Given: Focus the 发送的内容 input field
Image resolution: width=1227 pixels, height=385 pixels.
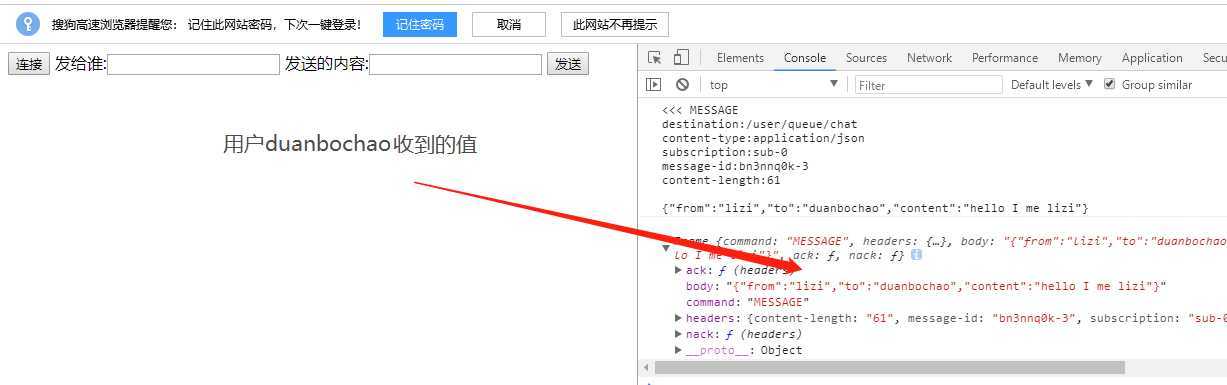Looking at the screenshot, I should pos(455,65).
